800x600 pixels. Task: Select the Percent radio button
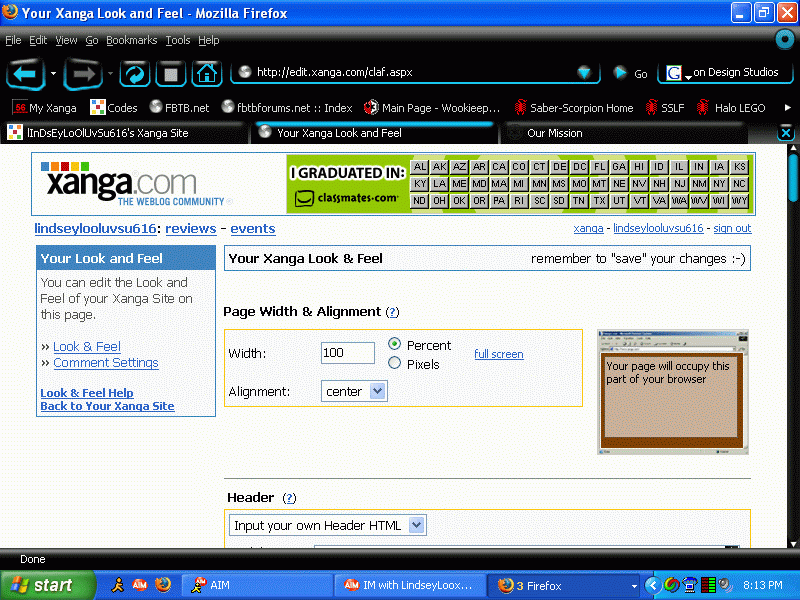click(394, 344)
